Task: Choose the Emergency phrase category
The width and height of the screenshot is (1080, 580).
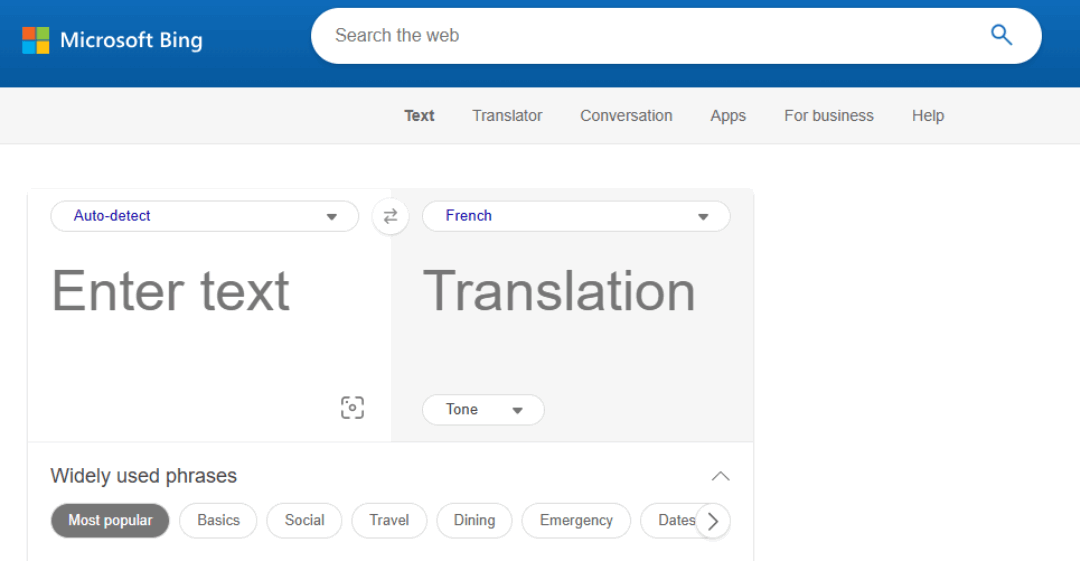Action: coord(576,520)
